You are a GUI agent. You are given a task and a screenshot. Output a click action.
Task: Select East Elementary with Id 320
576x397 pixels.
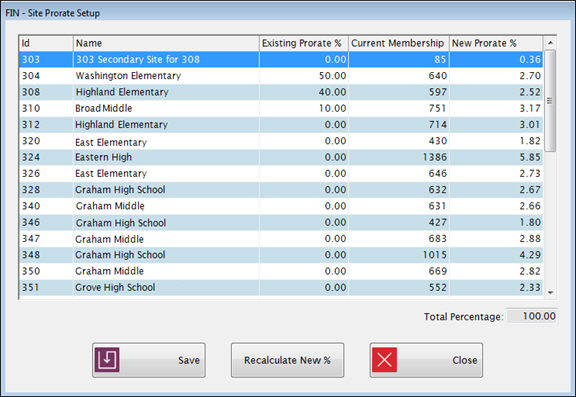coord(281,141)
